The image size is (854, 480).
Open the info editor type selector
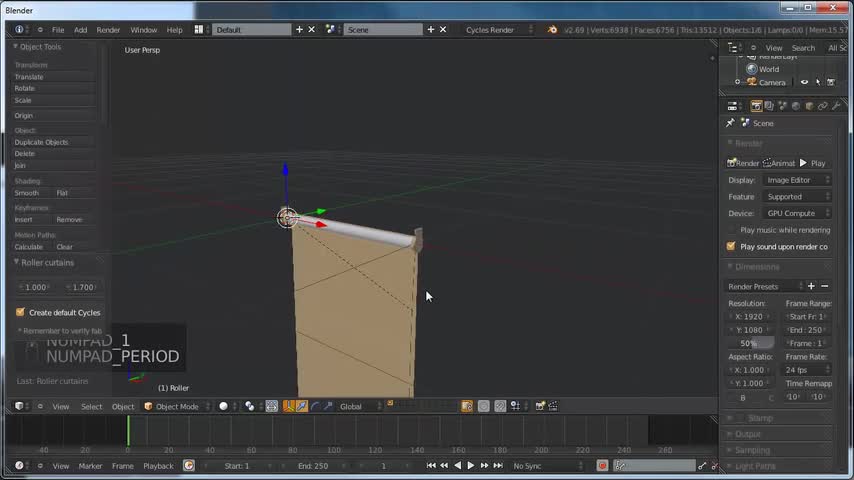click(22, 29)
